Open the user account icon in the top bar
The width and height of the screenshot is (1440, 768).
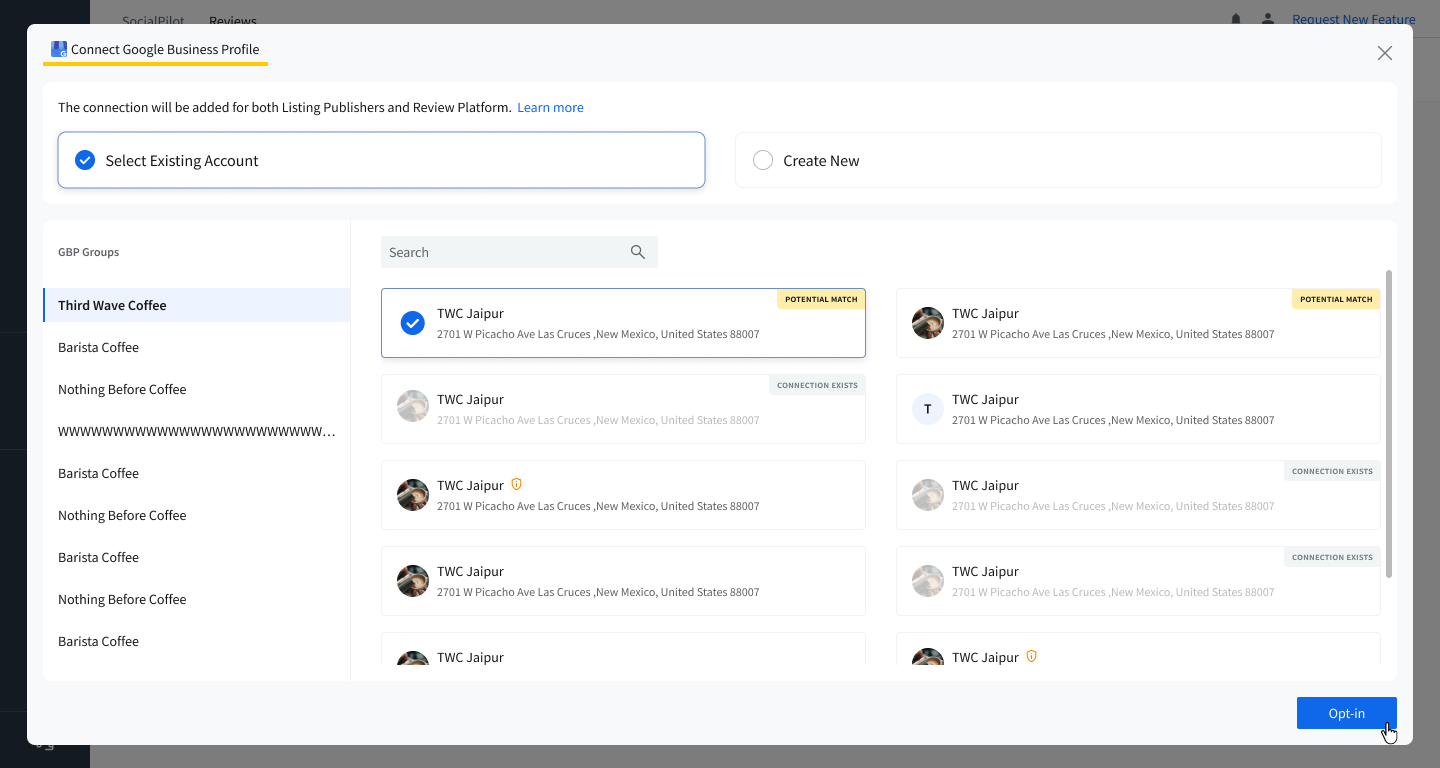tap(1268, 19)
